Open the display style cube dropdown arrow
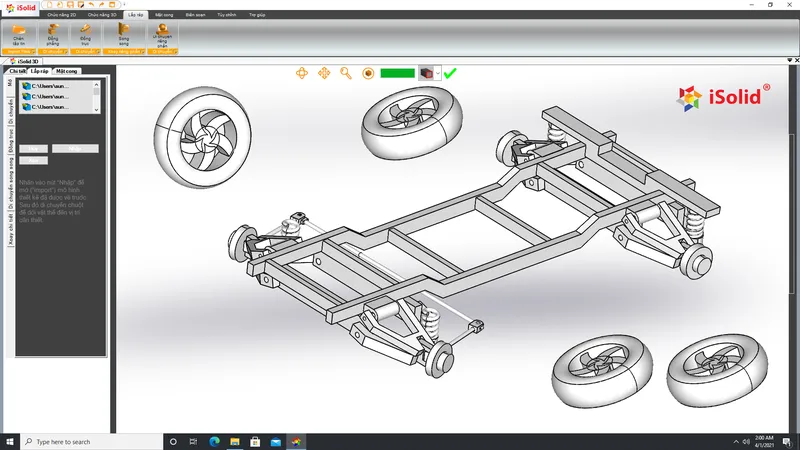 pyautogui.click(x=438, y=73)
